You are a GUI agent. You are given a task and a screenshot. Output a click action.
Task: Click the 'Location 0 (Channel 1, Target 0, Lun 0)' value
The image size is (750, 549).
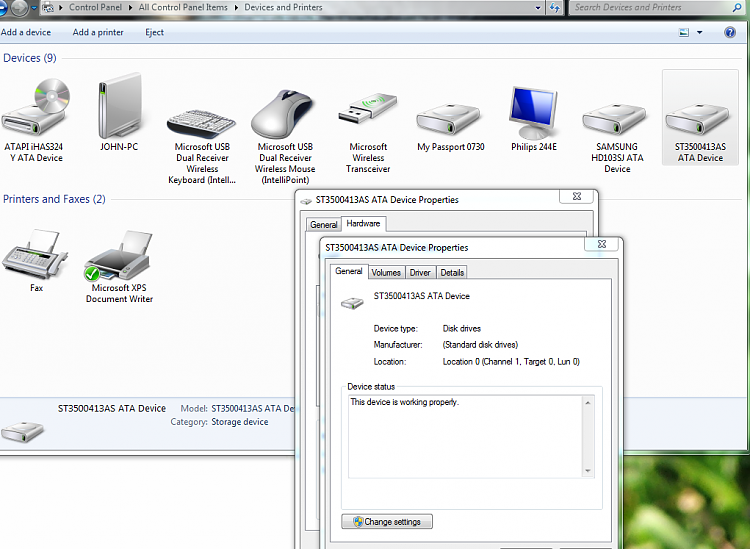coord(511,362)
